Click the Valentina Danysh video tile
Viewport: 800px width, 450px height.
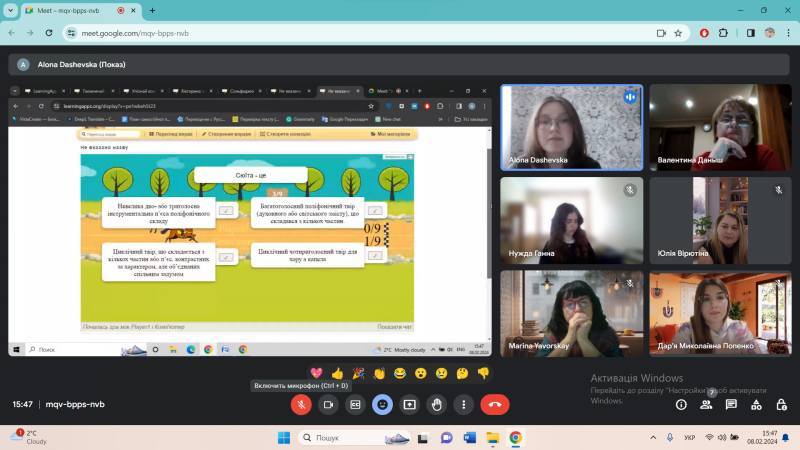720,128
